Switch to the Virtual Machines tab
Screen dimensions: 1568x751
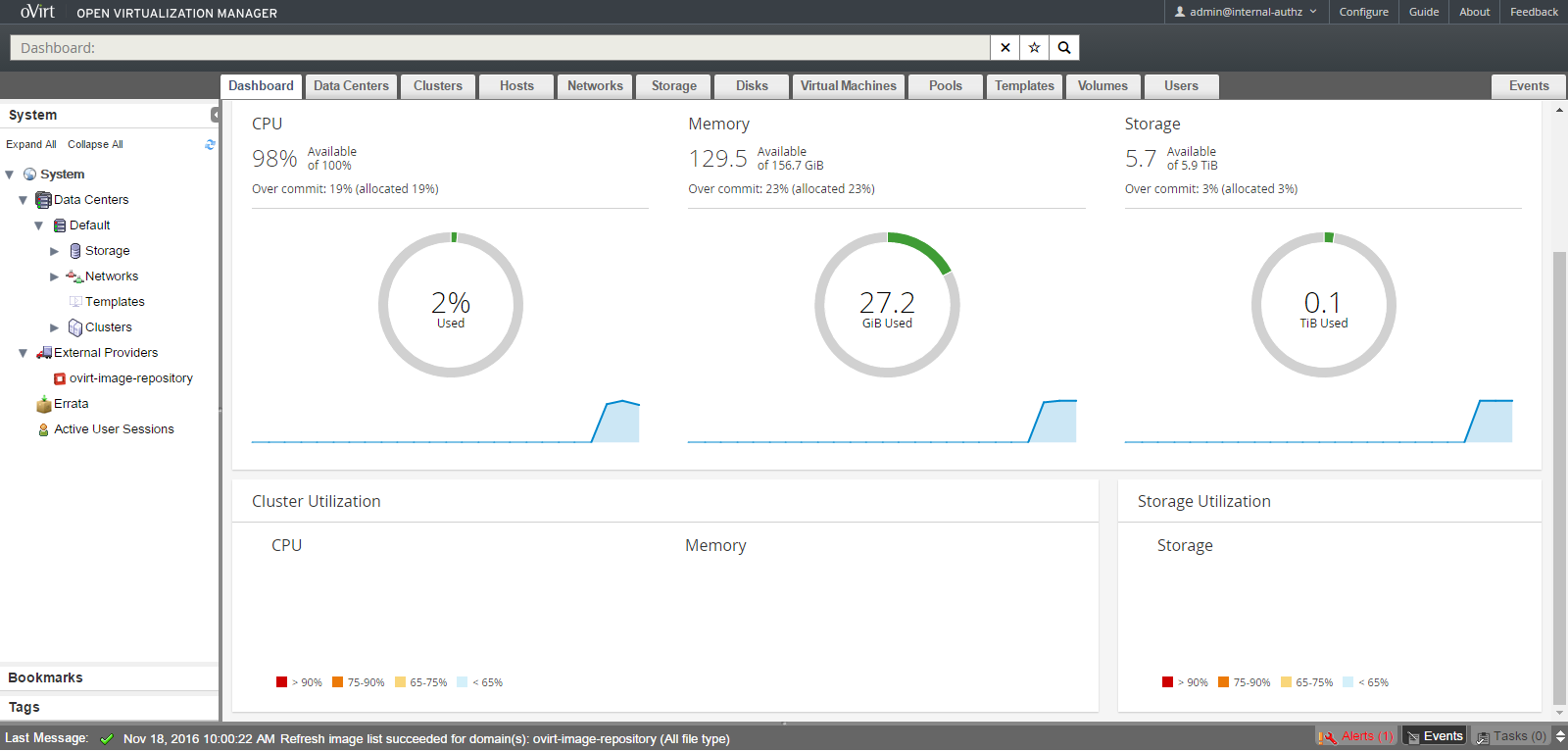pos(848,86)
